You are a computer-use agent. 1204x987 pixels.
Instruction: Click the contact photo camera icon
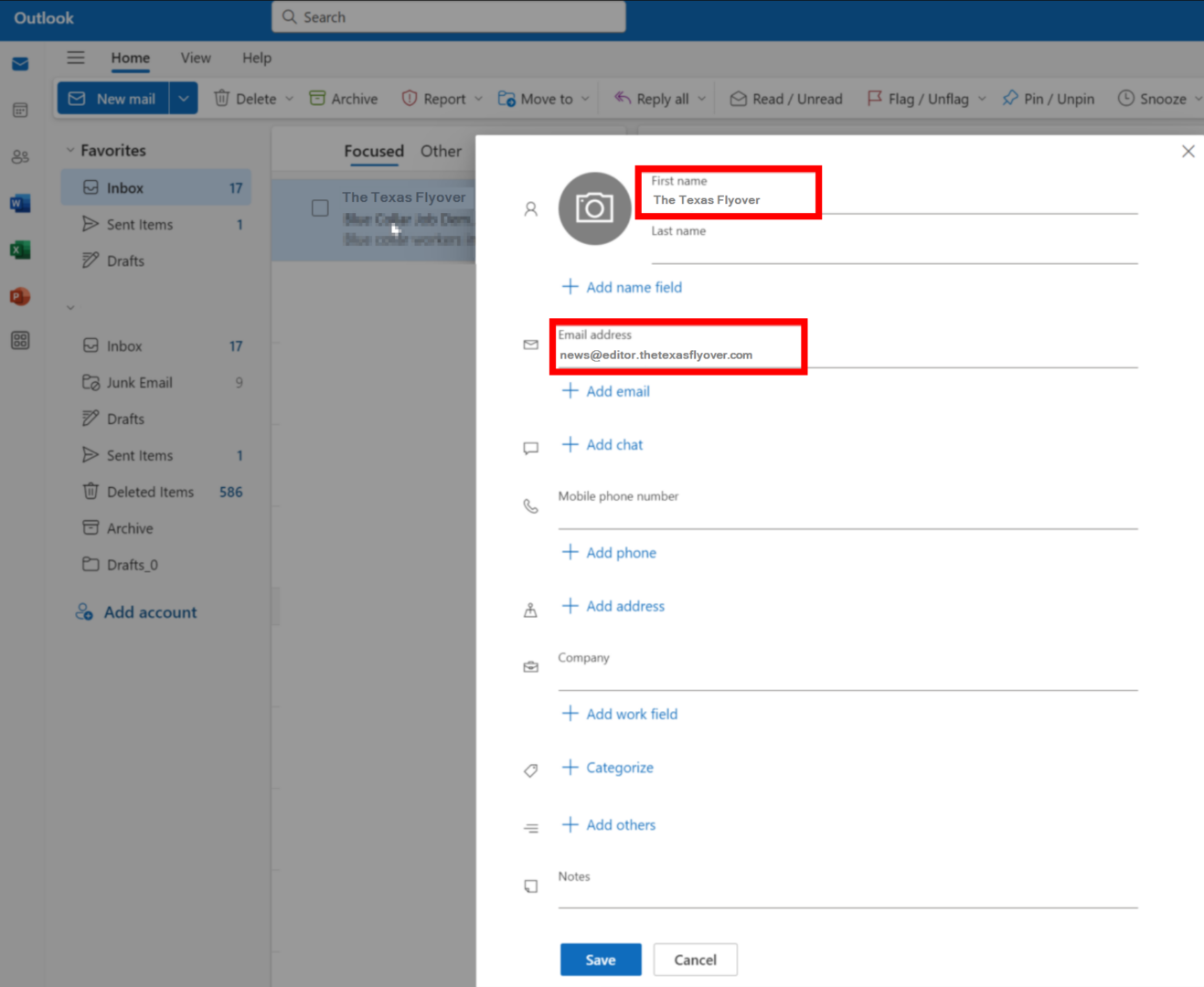point(594,208)
